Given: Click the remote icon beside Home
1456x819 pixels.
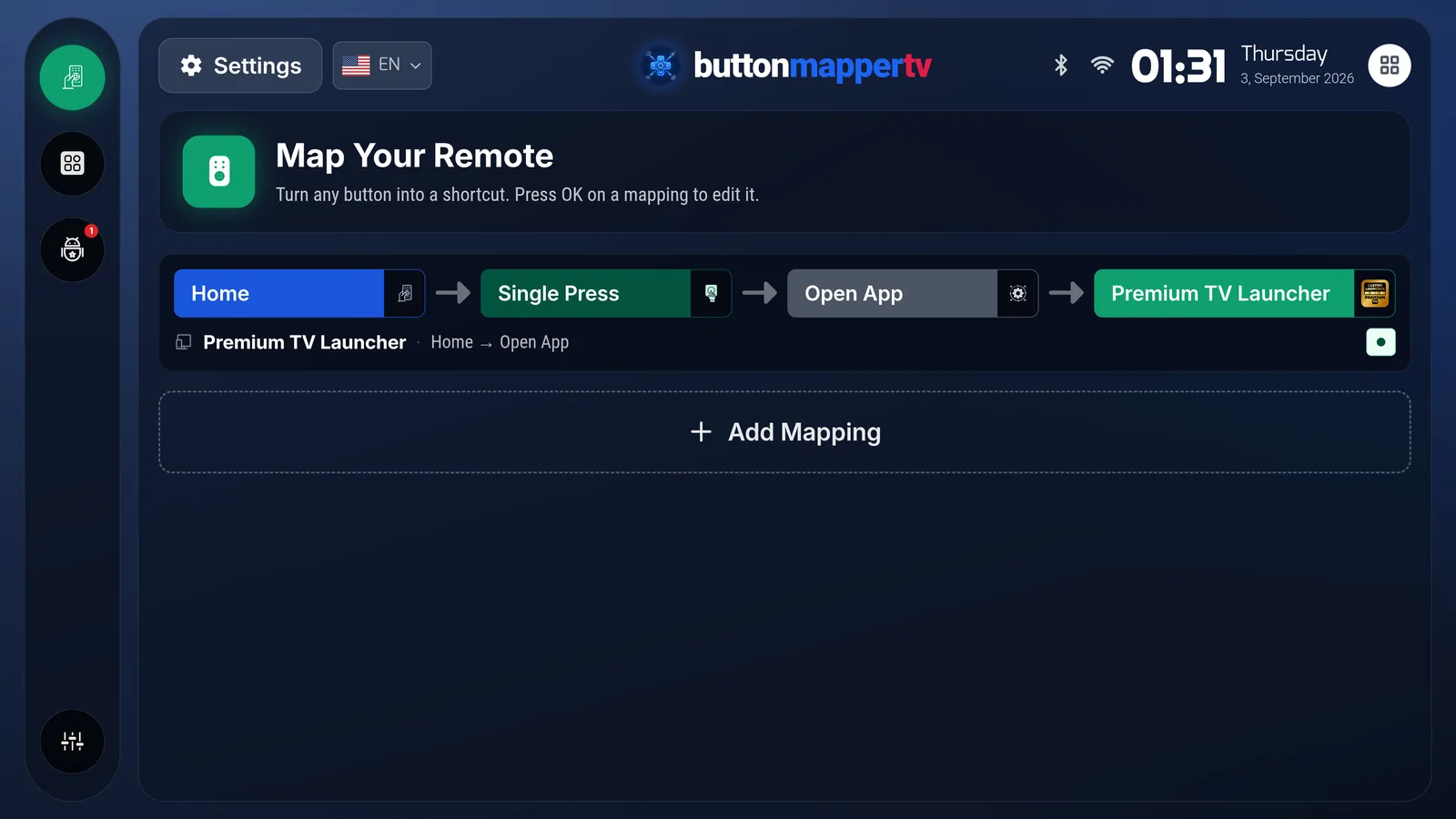Looking at the screenshot, I should pos(405,293).
